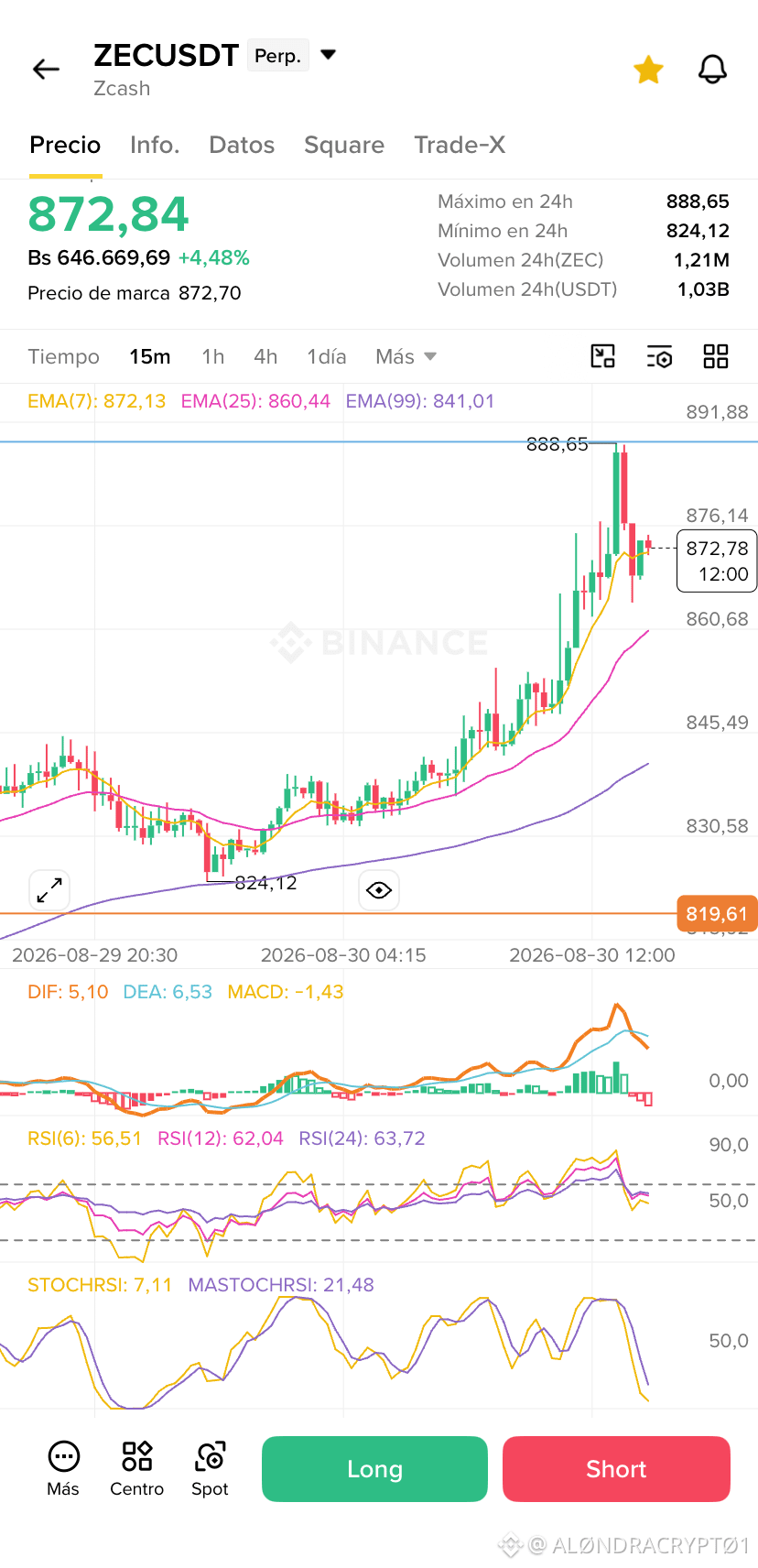Image resolution: width=758 pixels, height=1568 pixels.
Task: Click the last price 872,84
Action: [108, 214]
